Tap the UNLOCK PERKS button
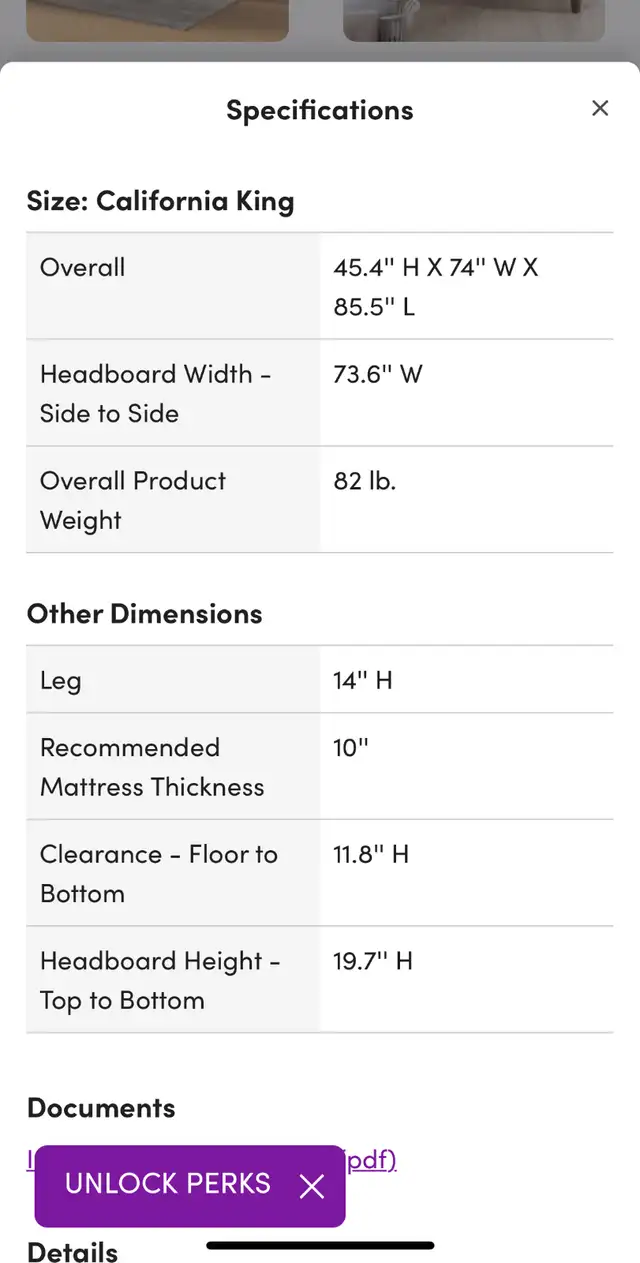 pyautogui.click(x=168, y=1184)
